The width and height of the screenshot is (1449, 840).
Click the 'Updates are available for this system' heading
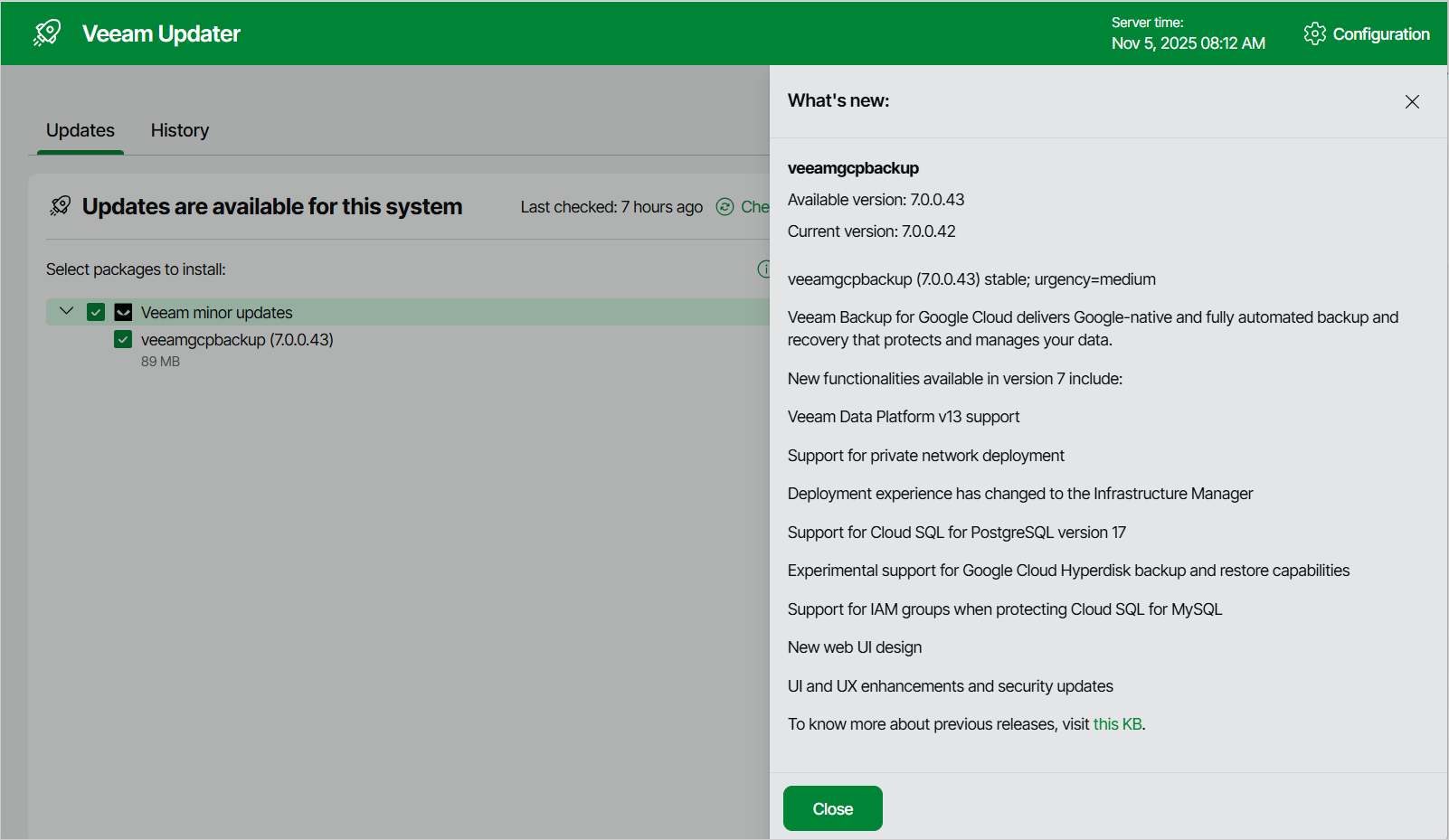point(272,207)
